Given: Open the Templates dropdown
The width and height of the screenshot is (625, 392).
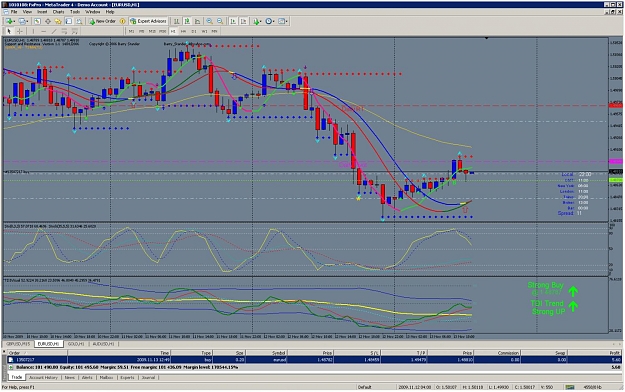Looking at the screenshot, I should [x=283, y=21].
